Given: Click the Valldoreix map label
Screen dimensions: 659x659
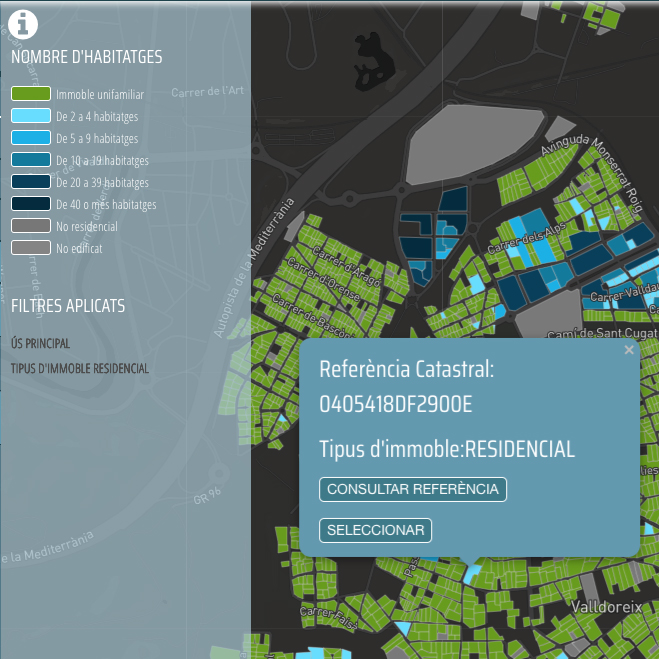Looking at the screenshot, I should click(606, 607).
